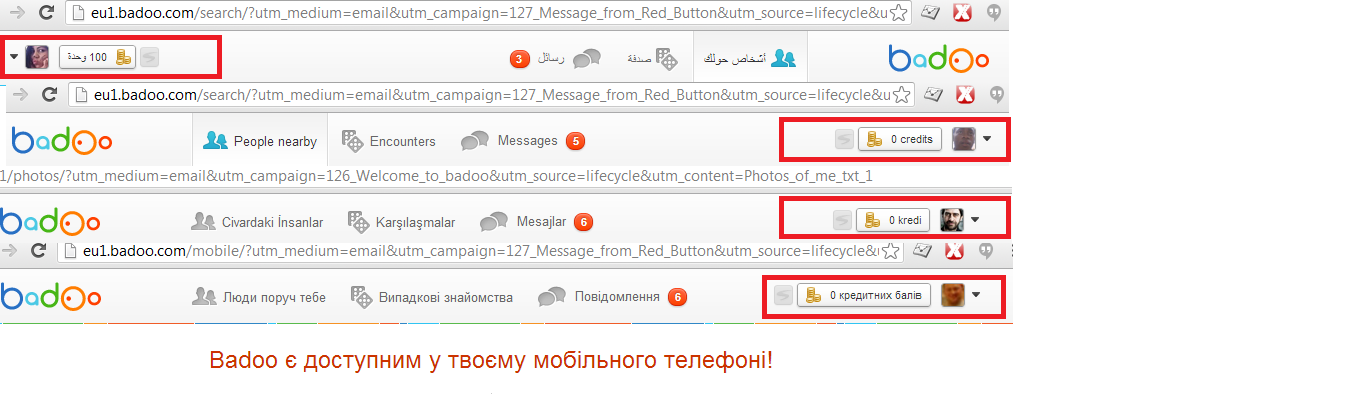Click the Badoo logo beside People nearby
Image resolution: width=1356 pixels, height=400 pixels.
(x=61, y=141)
